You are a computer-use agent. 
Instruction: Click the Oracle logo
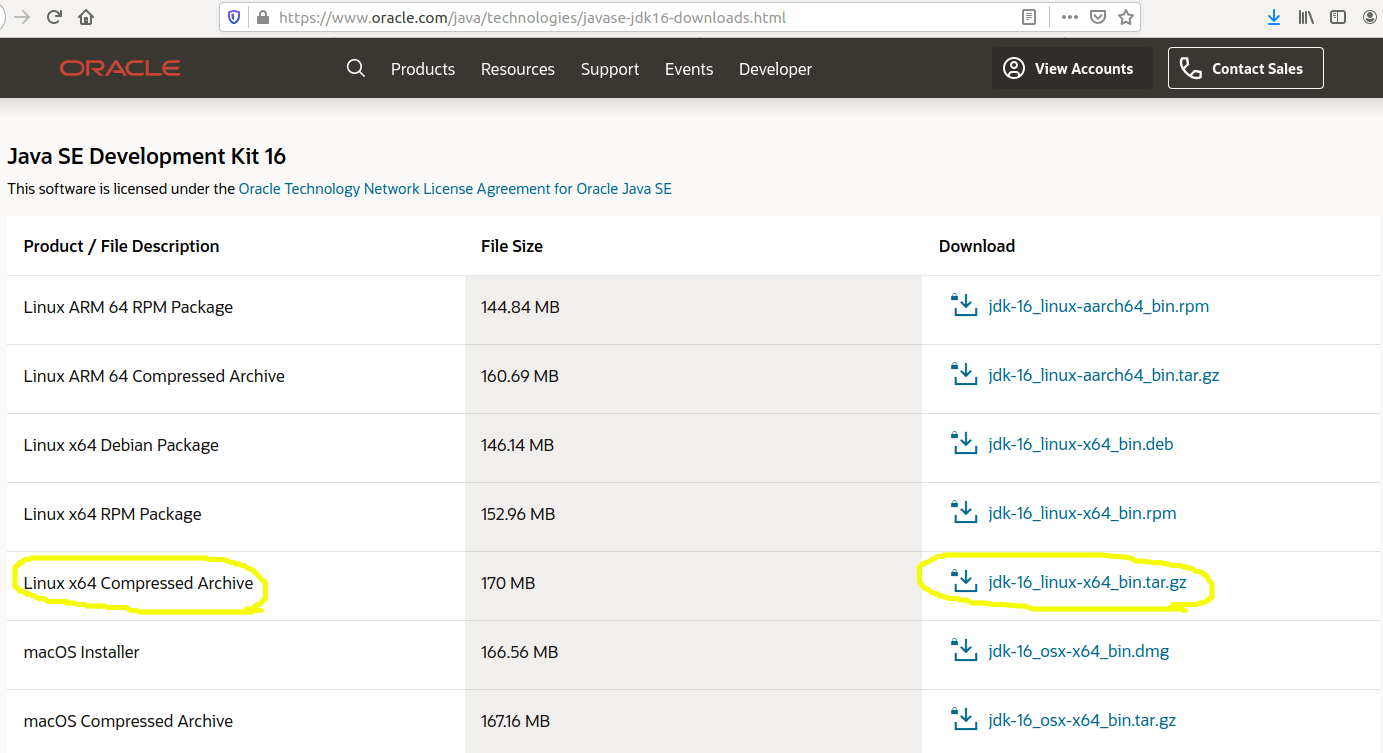(x=120, y=68)
